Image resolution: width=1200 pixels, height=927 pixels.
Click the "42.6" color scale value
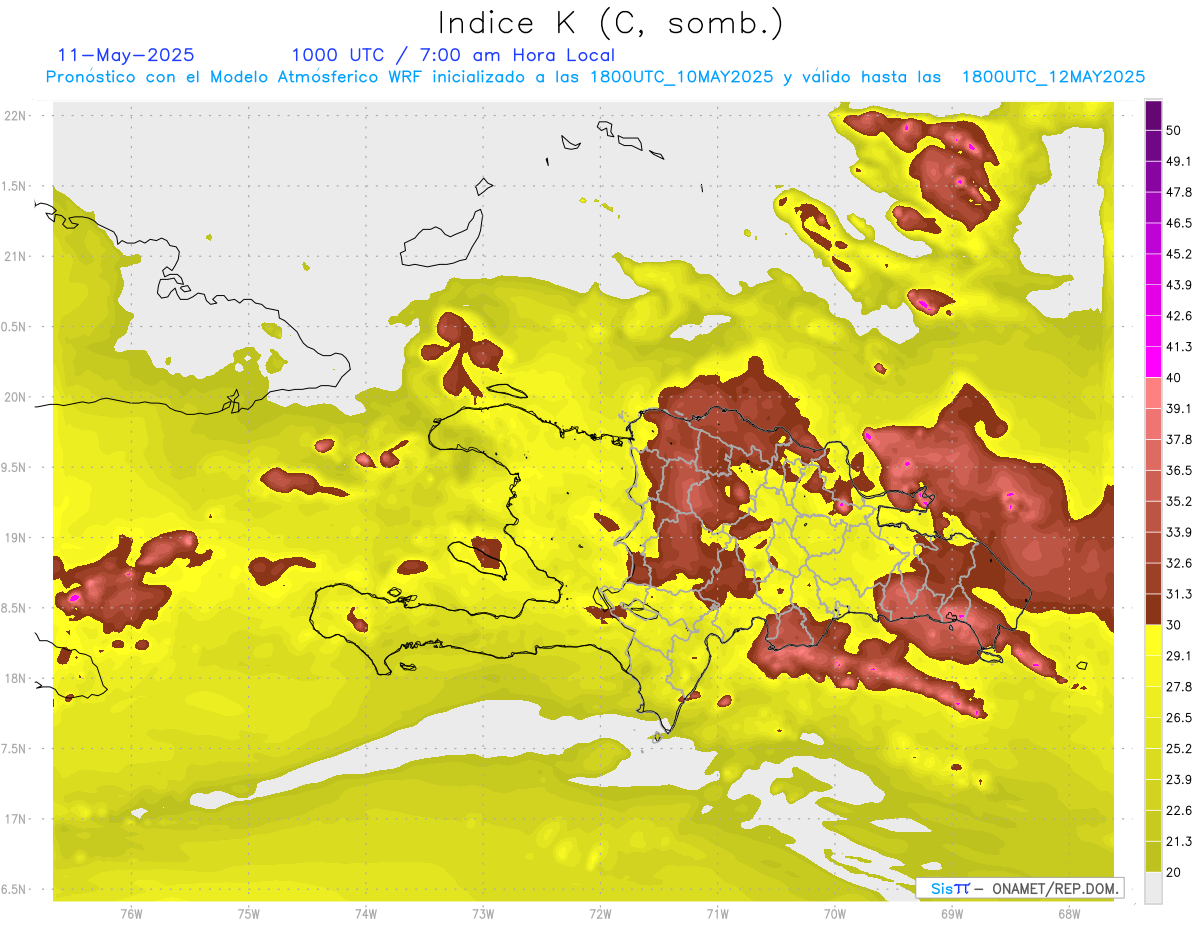point(1179,316)
